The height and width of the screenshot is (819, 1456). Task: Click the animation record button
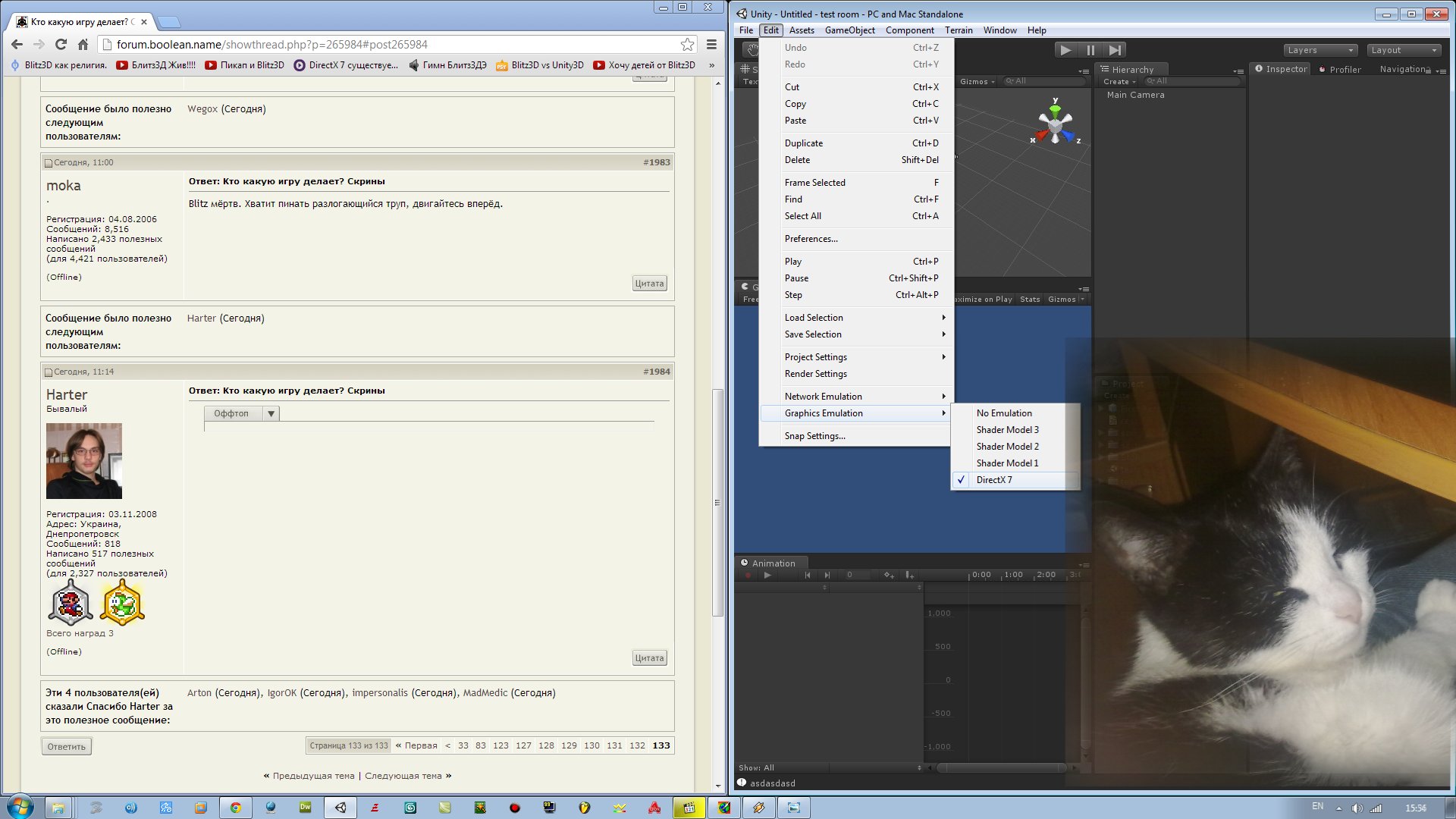[x=748, y=575]
